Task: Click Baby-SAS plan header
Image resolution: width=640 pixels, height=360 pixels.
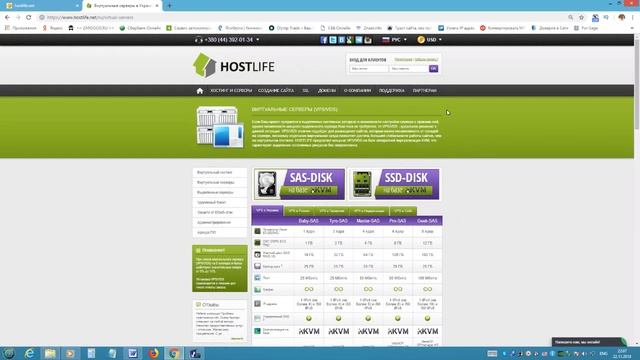Action: [x=309, y=221]
